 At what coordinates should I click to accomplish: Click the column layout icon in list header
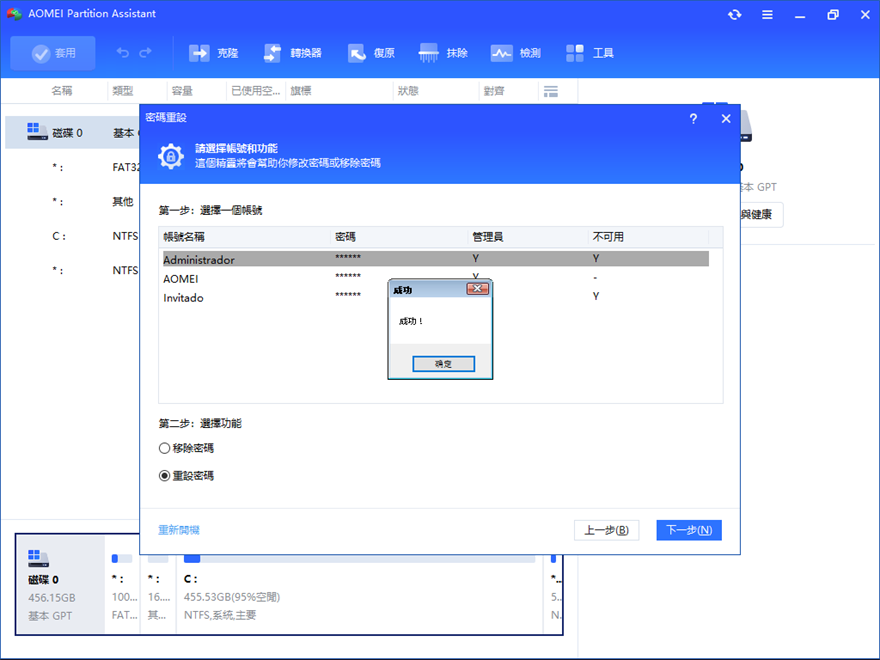[551, 91]
